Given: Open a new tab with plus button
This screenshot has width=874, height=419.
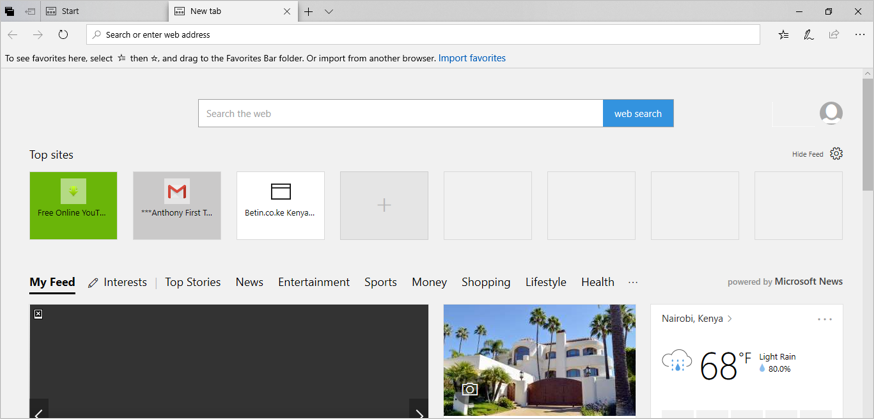Looking at the screenshot, I should coord(309,12).
